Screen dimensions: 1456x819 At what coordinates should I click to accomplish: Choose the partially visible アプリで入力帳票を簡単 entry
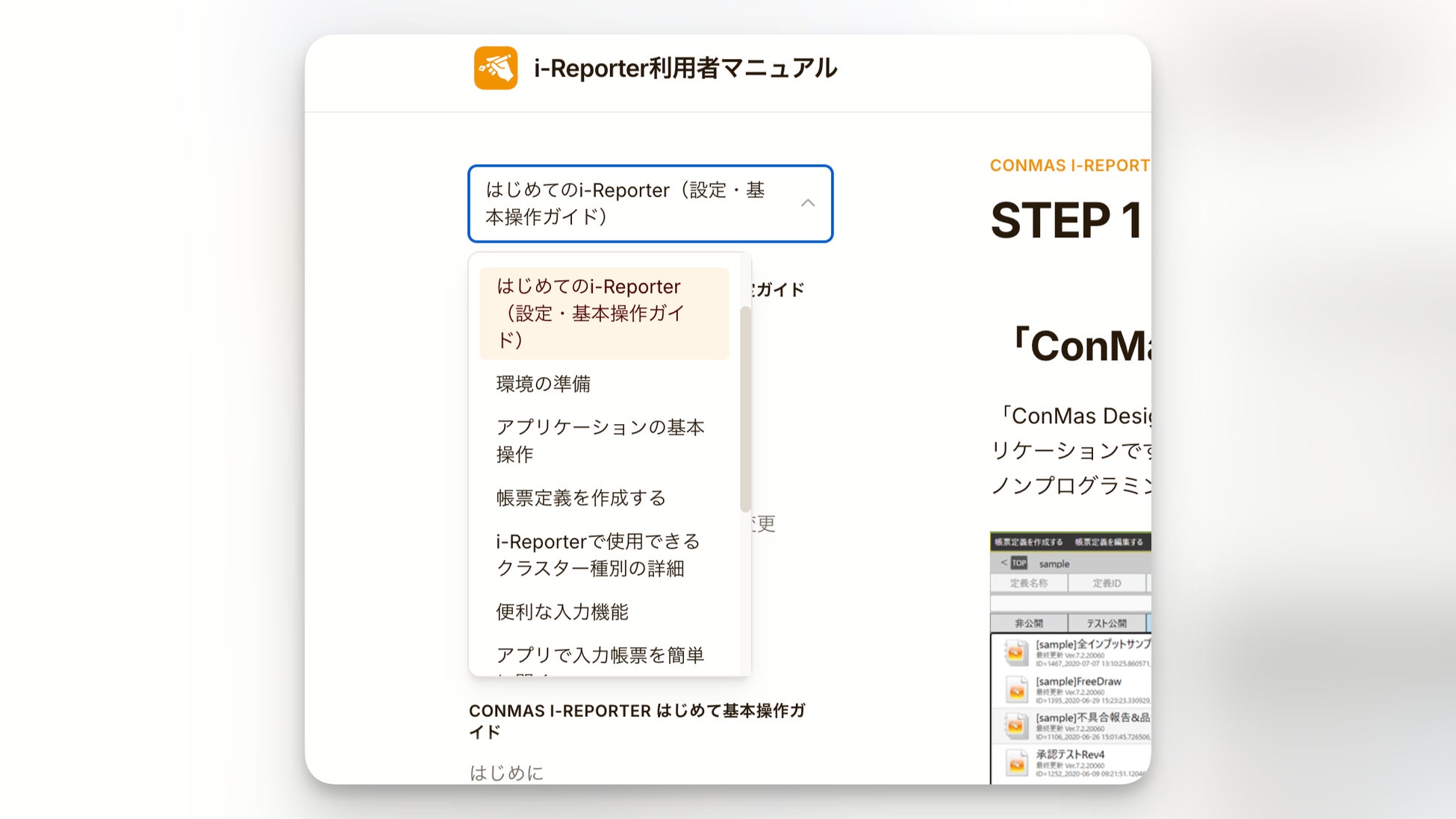600,655
